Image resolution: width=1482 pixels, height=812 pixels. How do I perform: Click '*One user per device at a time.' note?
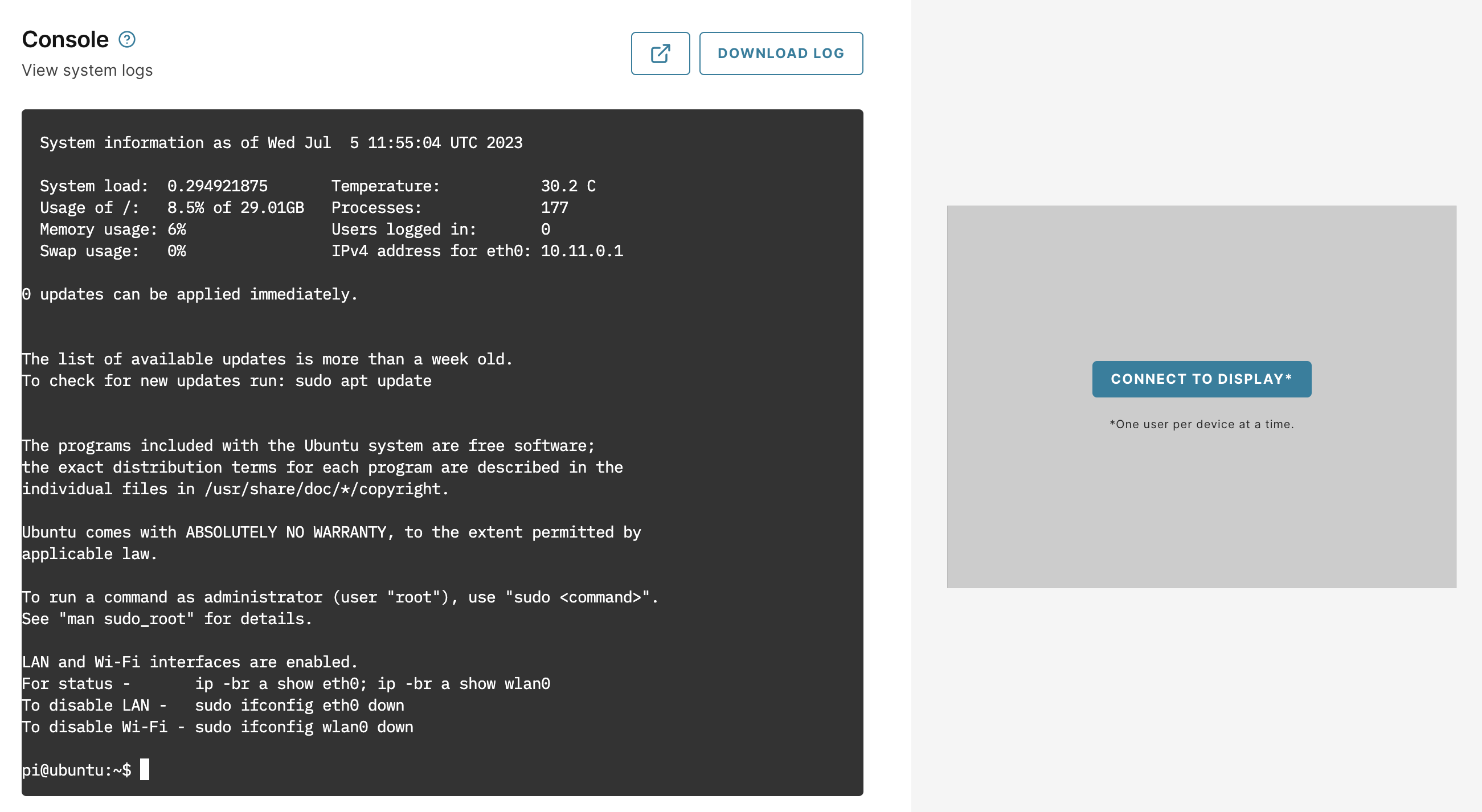(x=1201, y=424)
